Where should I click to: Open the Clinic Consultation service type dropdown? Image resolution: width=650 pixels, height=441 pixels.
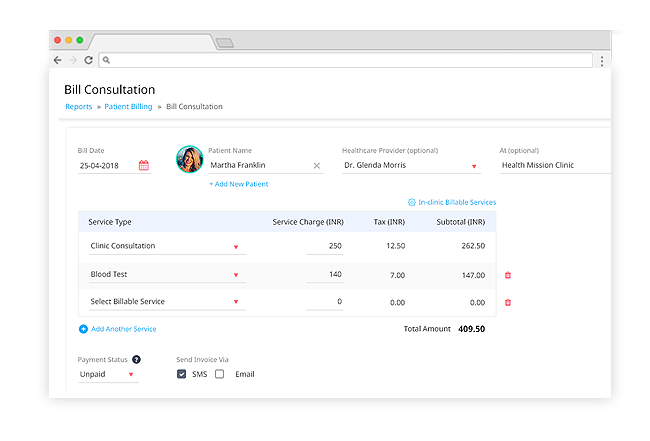tap(236, 247)
